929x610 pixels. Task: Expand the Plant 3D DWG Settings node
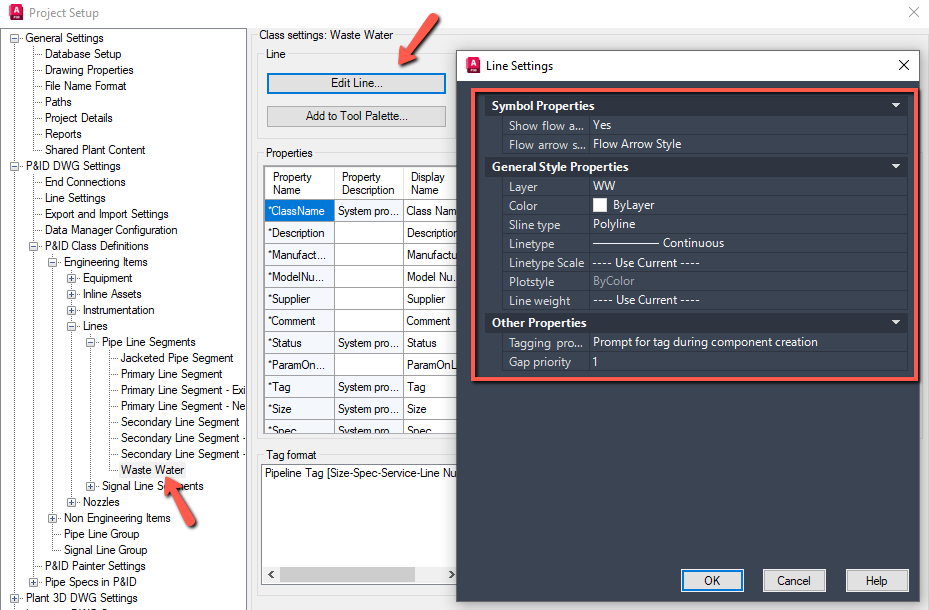(x=15, y=598)
